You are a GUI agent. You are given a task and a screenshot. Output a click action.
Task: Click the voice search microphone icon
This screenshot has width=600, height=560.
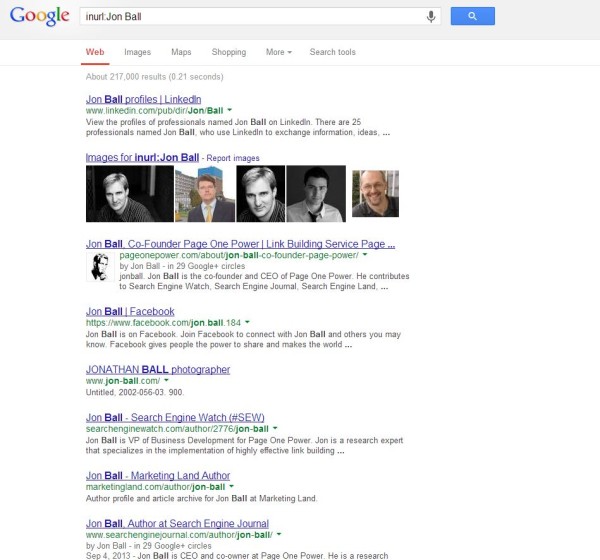(x=431, y=17)
